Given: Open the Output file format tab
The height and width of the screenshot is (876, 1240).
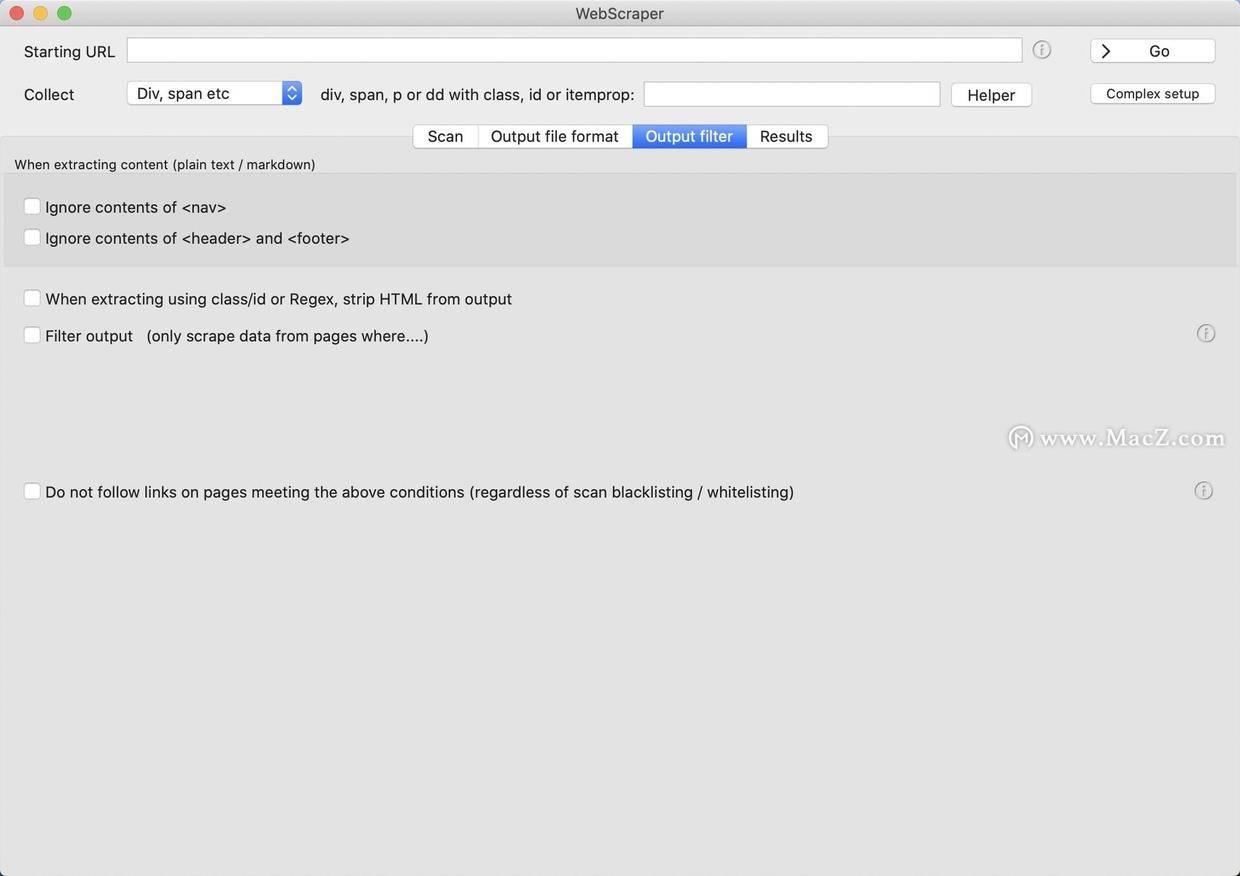Looking at the screenshot, I should tap(555, 136).
